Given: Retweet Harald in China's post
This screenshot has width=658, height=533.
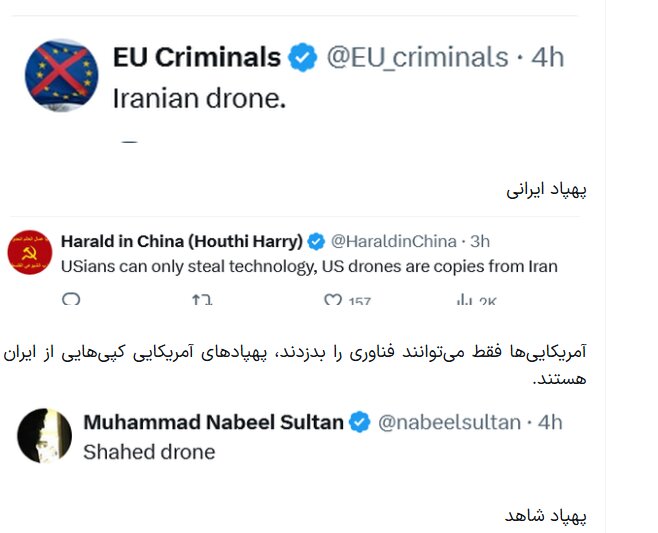Looking at the screenshot, I should [x=202, y=298].
